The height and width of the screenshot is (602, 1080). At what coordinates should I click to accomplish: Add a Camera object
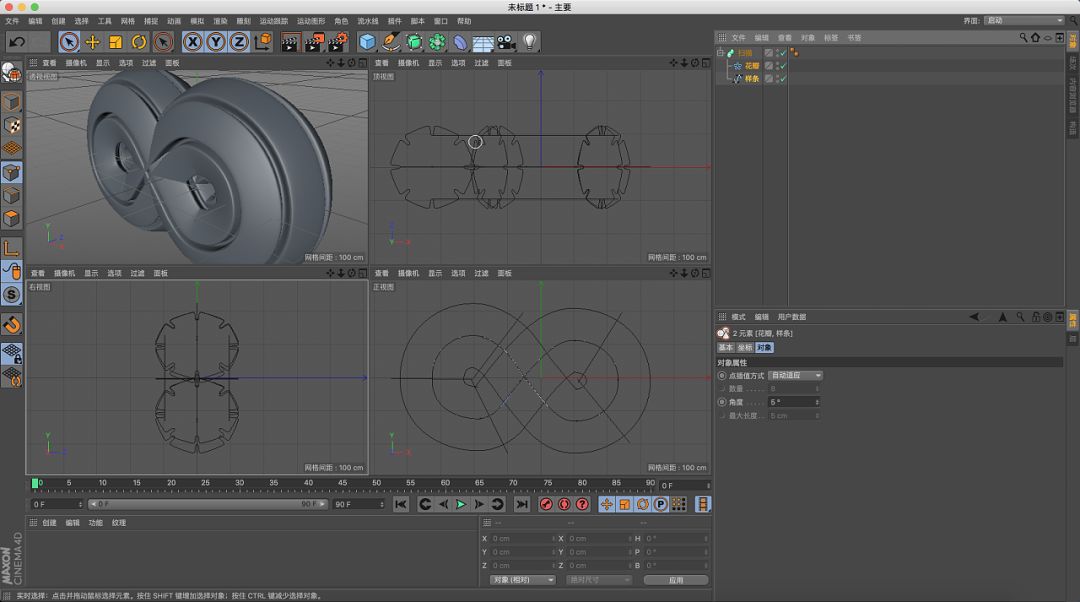click(507, 42)
